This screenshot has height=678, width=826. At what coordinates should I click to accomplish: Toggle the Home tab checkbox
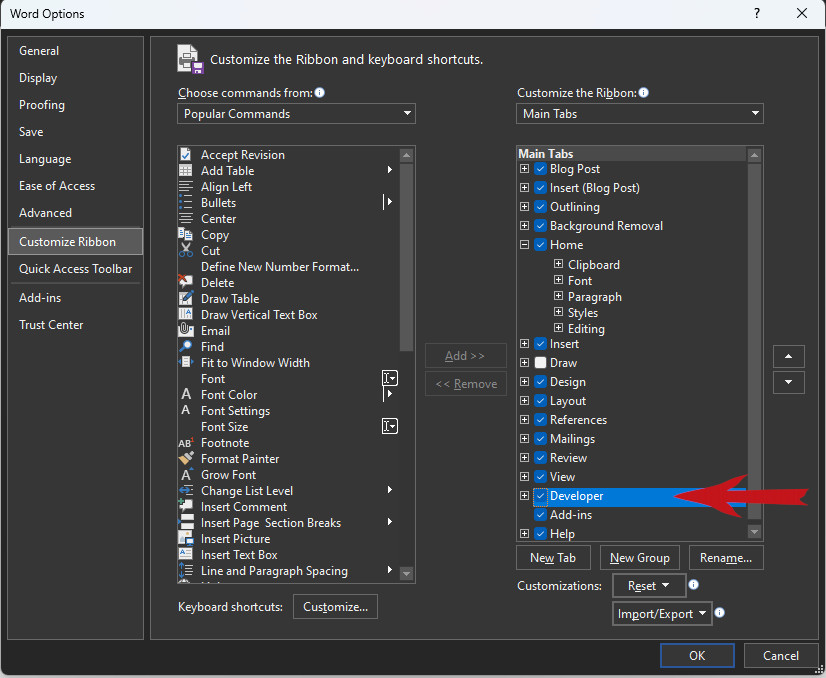coord(540,244)
